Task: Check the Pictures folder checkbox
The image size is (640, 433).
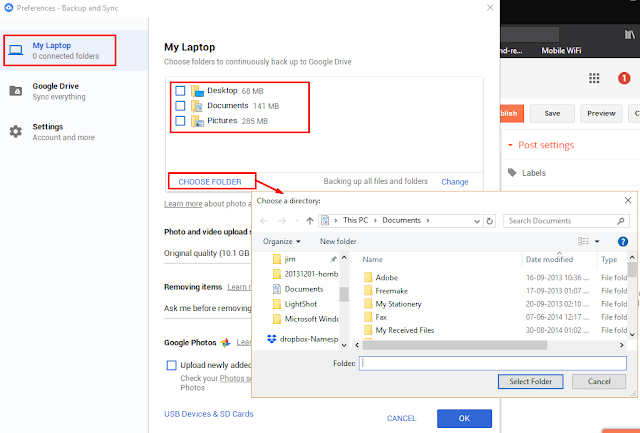Action: tap(180, 121)
